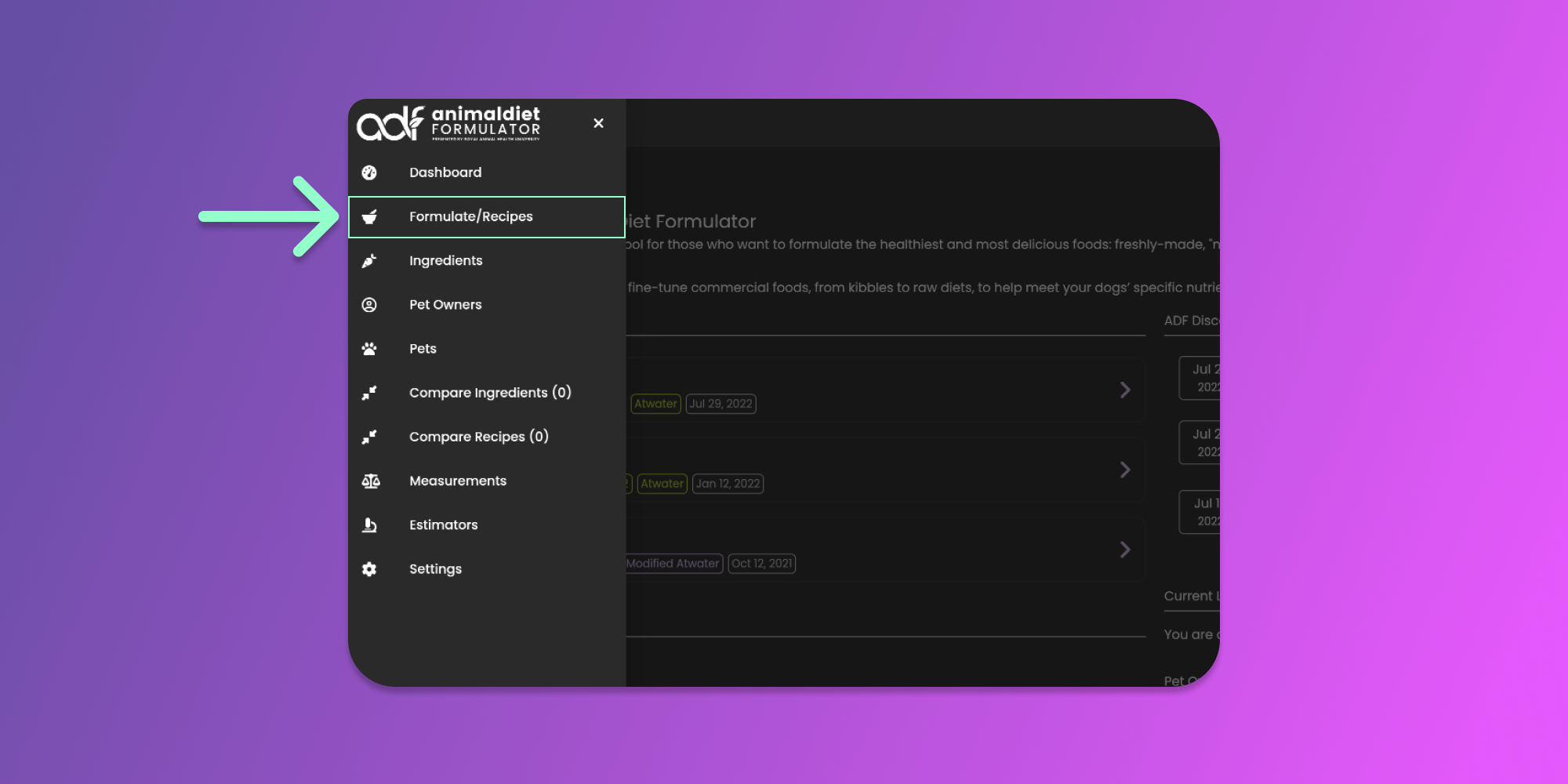Click the Settings gear icon

click(369, 569)
